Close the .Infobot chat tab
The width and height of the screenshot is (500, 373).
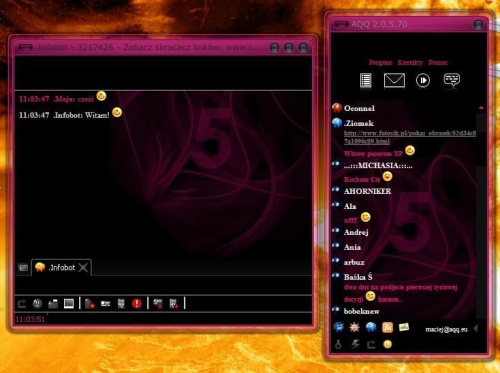tap(83, 267)
